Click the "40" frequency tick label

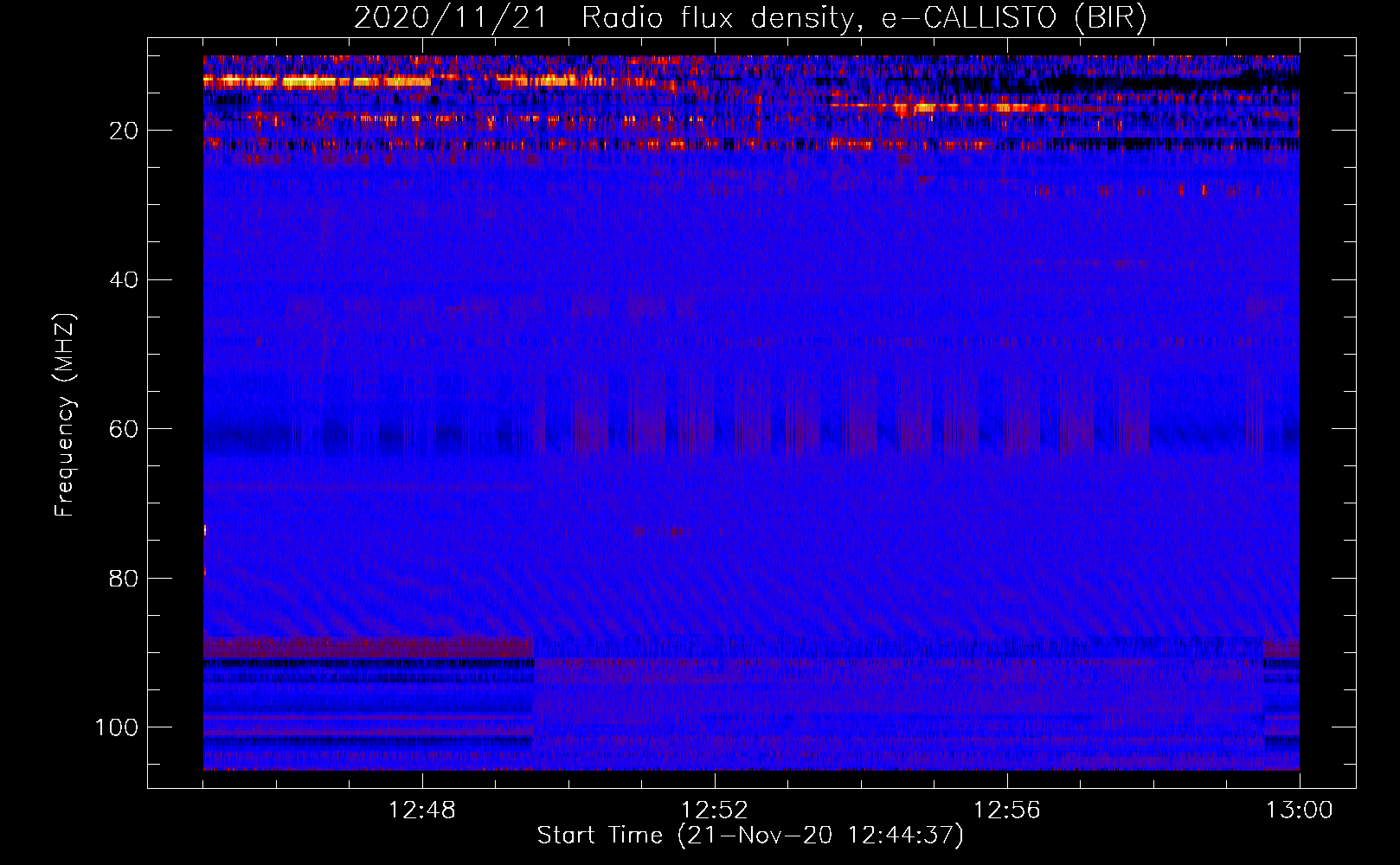click(x=125, y=280)
